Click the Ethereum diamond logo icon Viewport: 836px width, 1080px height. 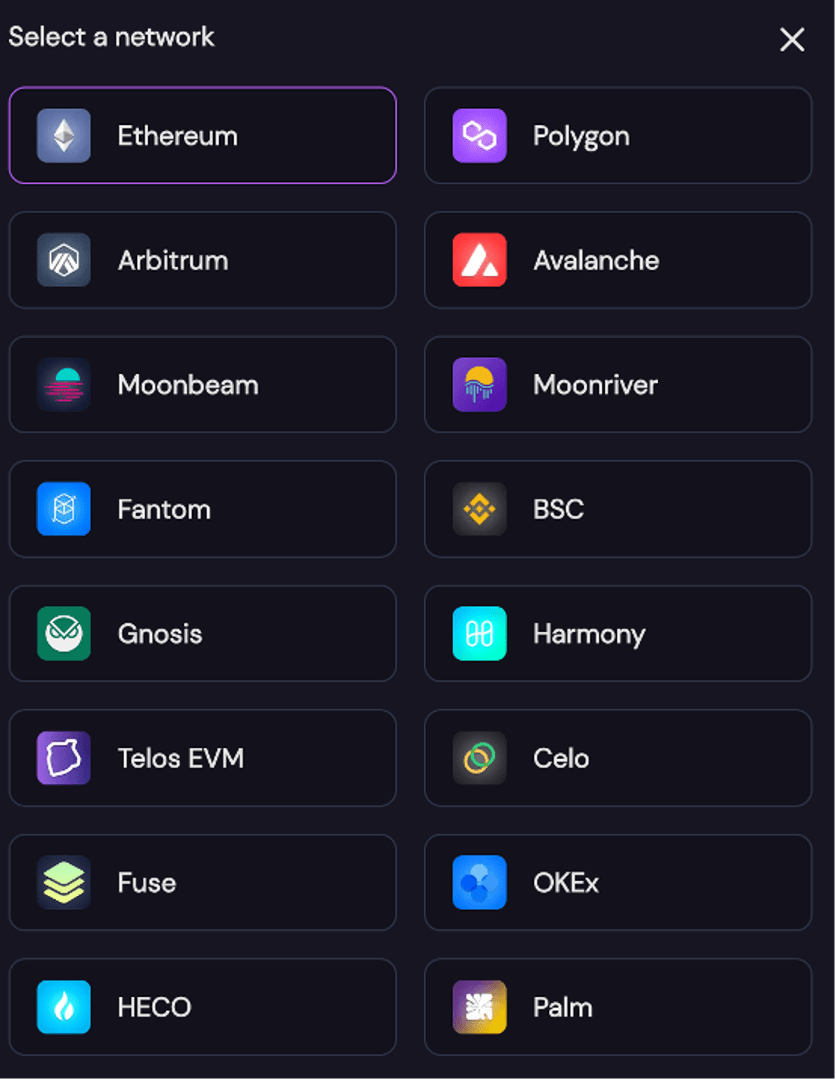pos(64,136)
